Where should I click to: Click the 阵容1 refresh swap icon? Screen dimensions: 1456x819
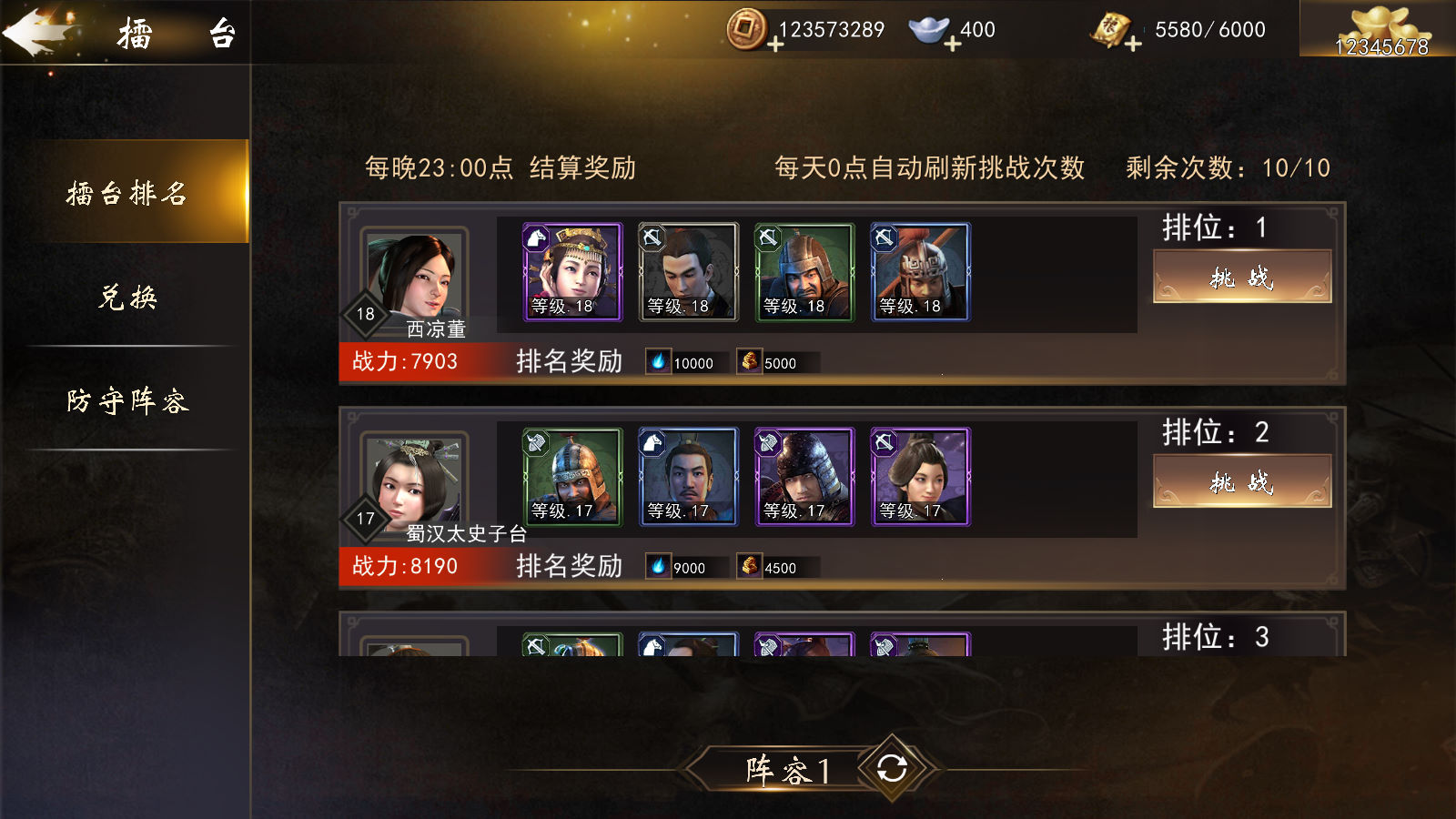point(892,768)
